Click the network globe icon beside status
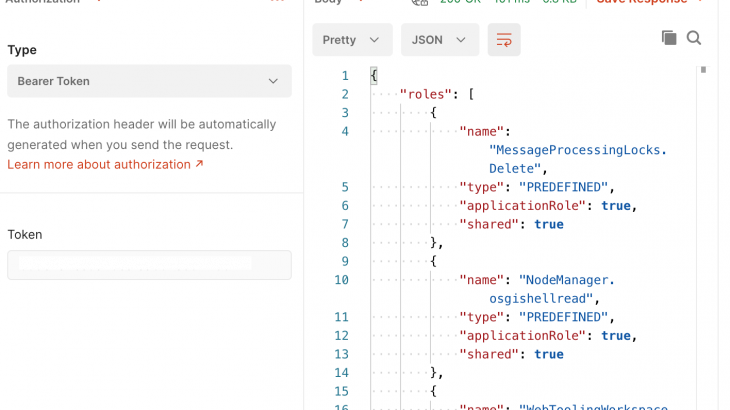730x410 pixels. pyautogui.click(x=420, y=3)
